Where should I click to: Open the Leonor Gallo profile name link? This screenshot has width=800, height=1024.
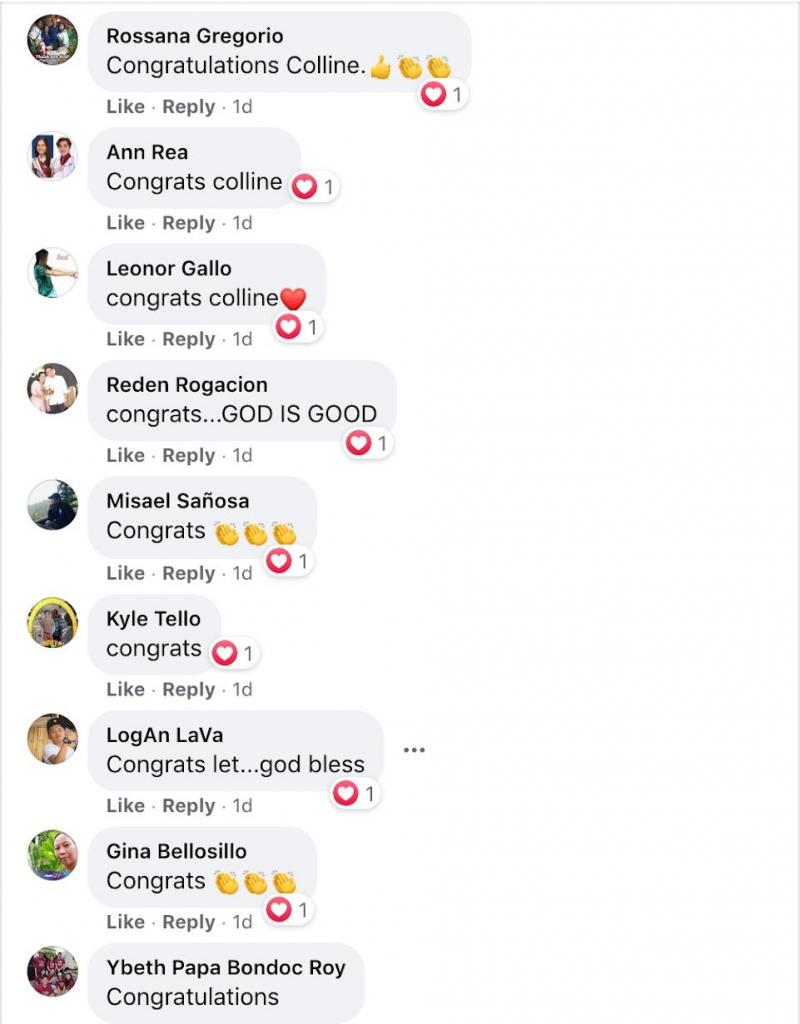coord(168,268)
